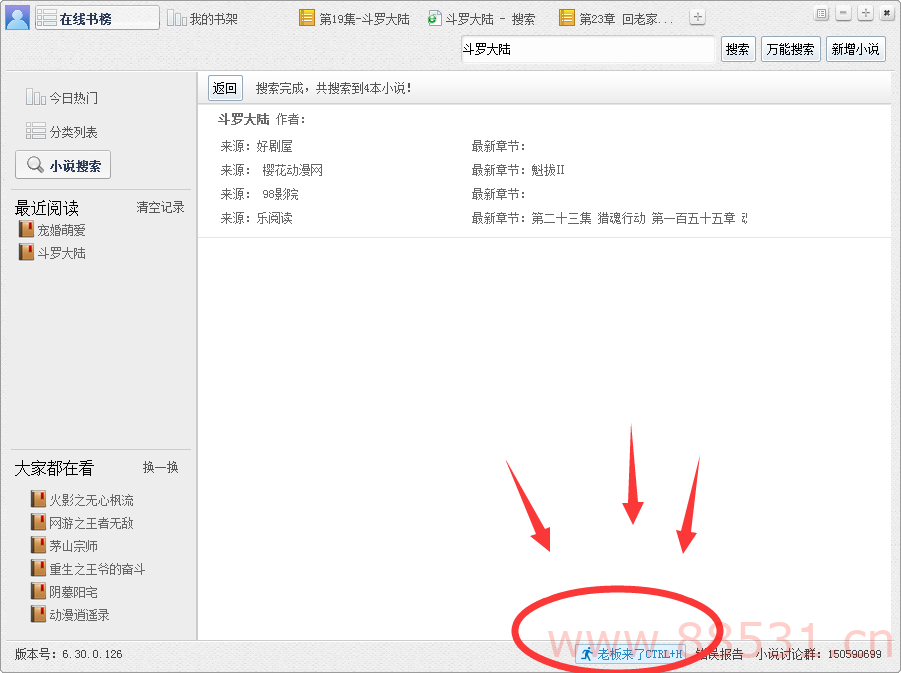Click book icon beside recent 斗罗大陆
Screen dimensions: 901x673
(x=26, y=252)
